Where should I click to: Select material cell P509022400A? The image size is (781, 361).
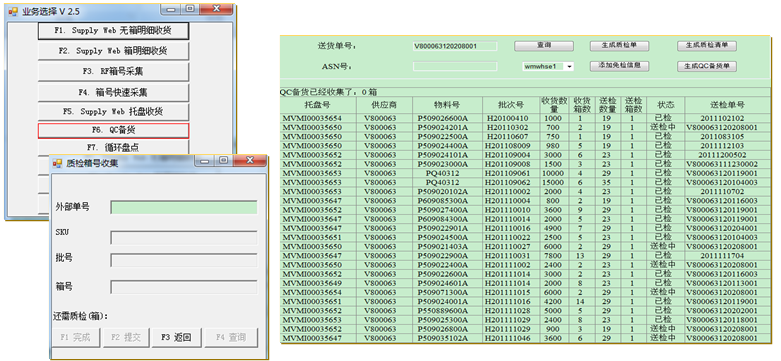[x=443, y=265]
